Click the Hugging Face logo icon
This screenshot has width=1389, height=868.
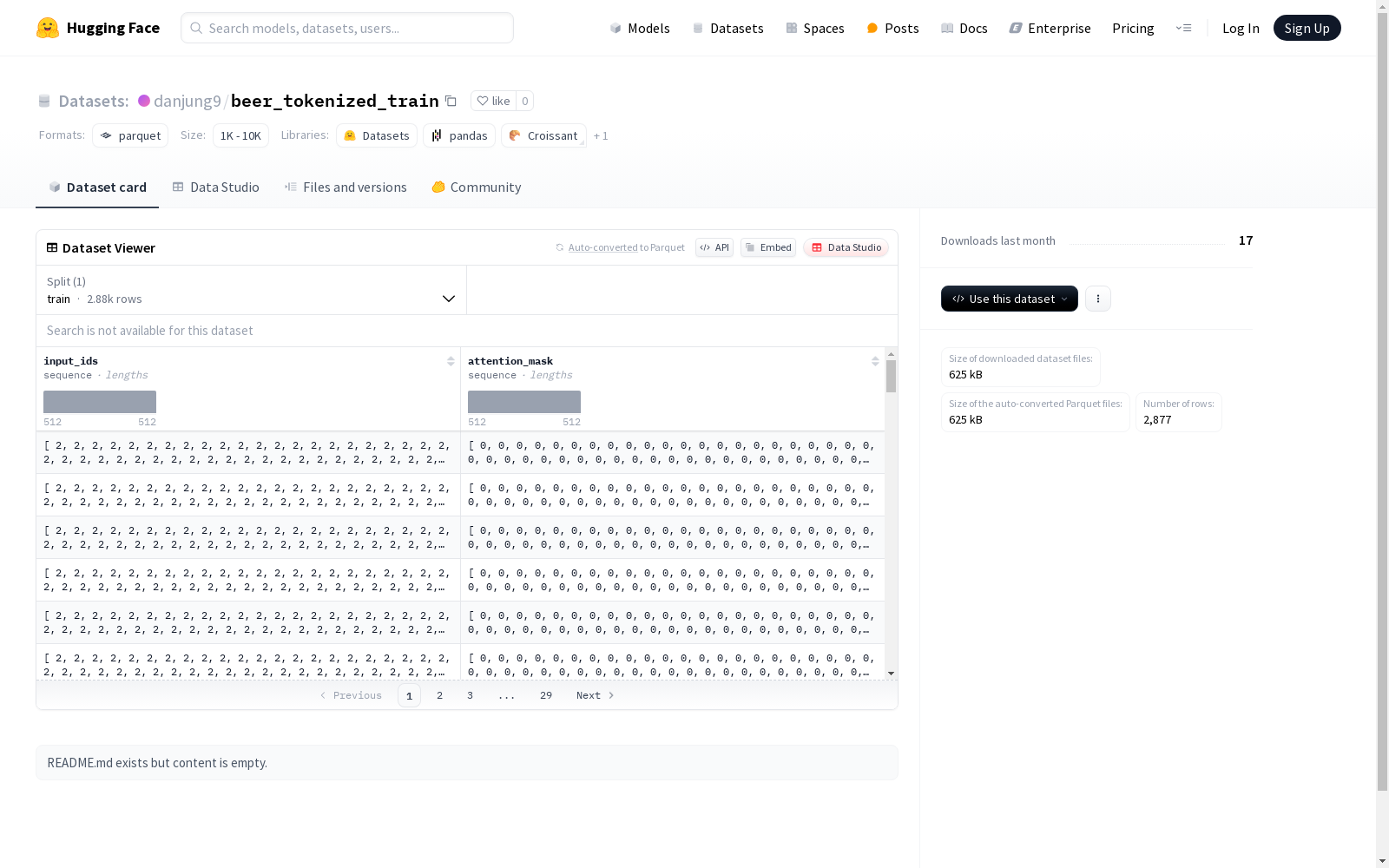coord(48,28)
